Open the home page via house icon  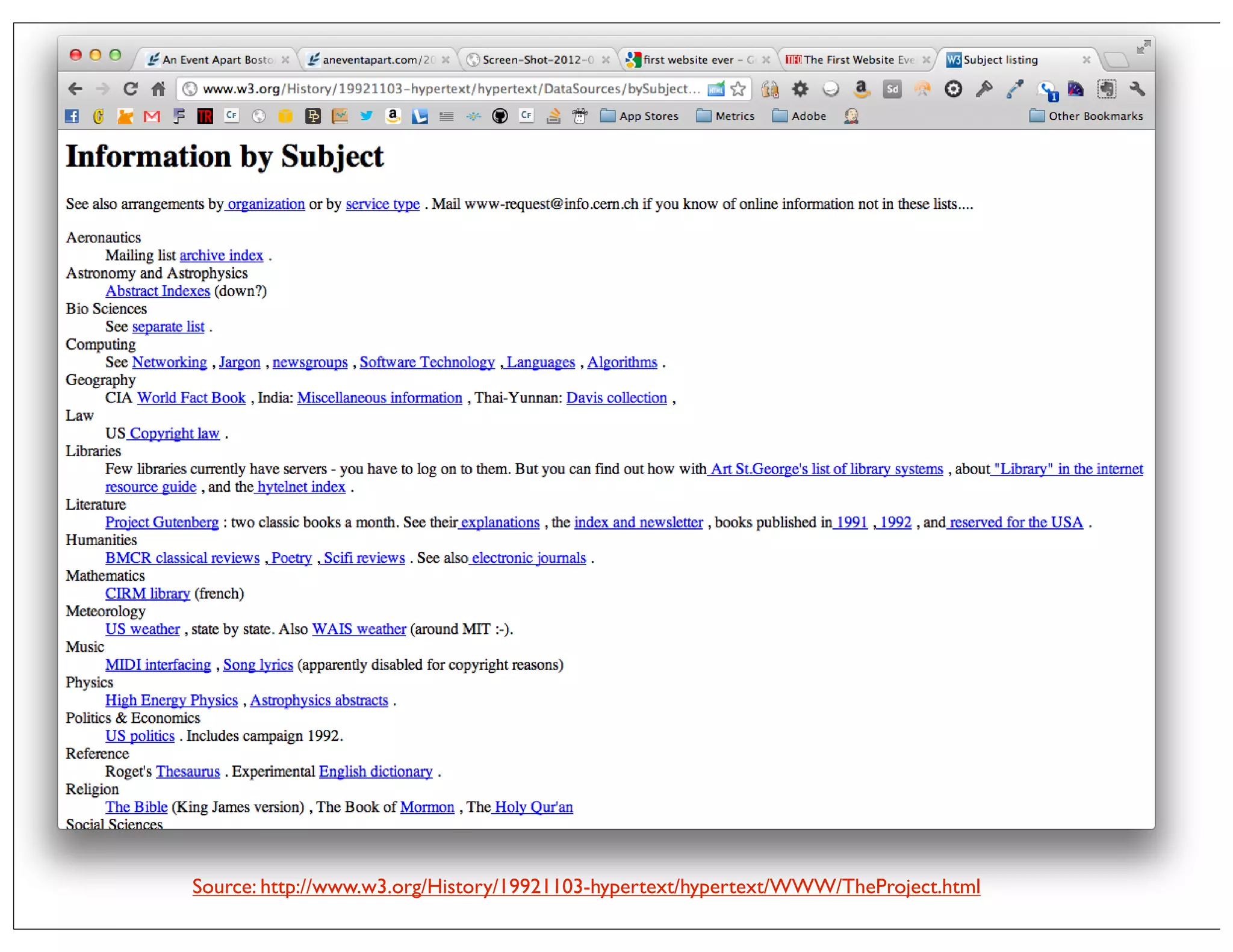point(158,89)
